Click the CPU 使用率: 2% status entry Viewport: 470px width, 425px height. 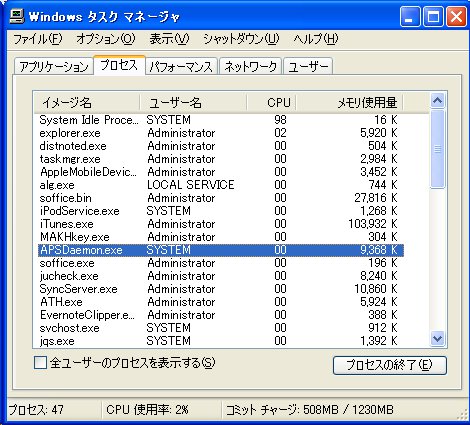pyautogui.click(x=147, y=410)
